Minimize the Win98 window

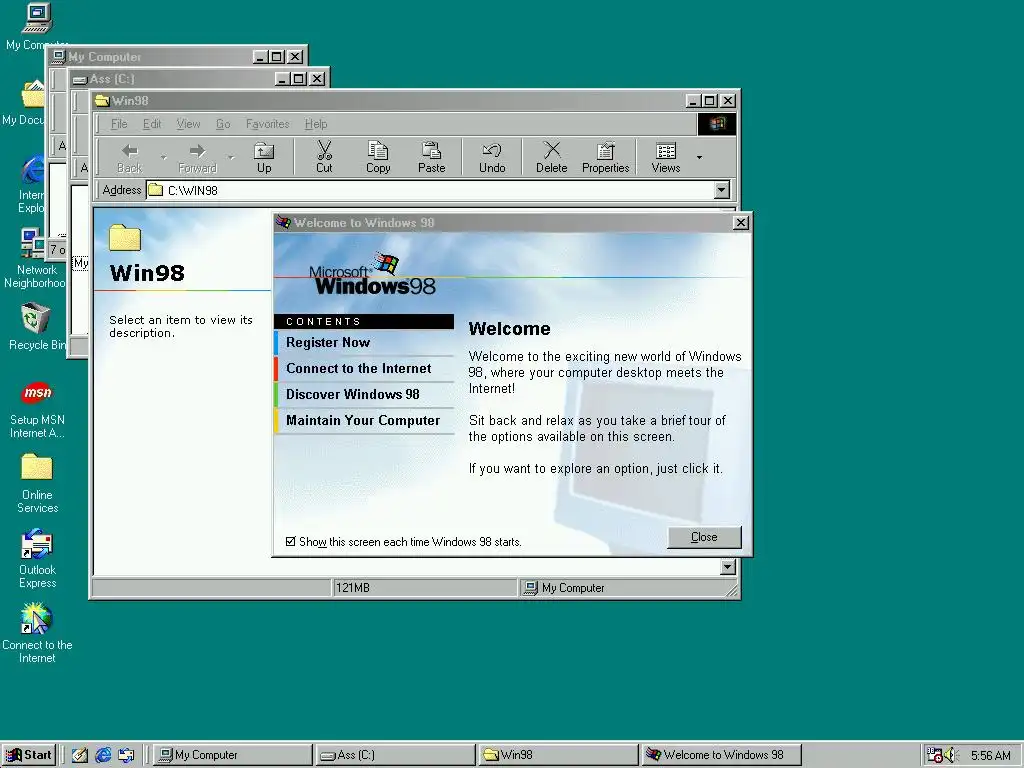click(694, 101)
